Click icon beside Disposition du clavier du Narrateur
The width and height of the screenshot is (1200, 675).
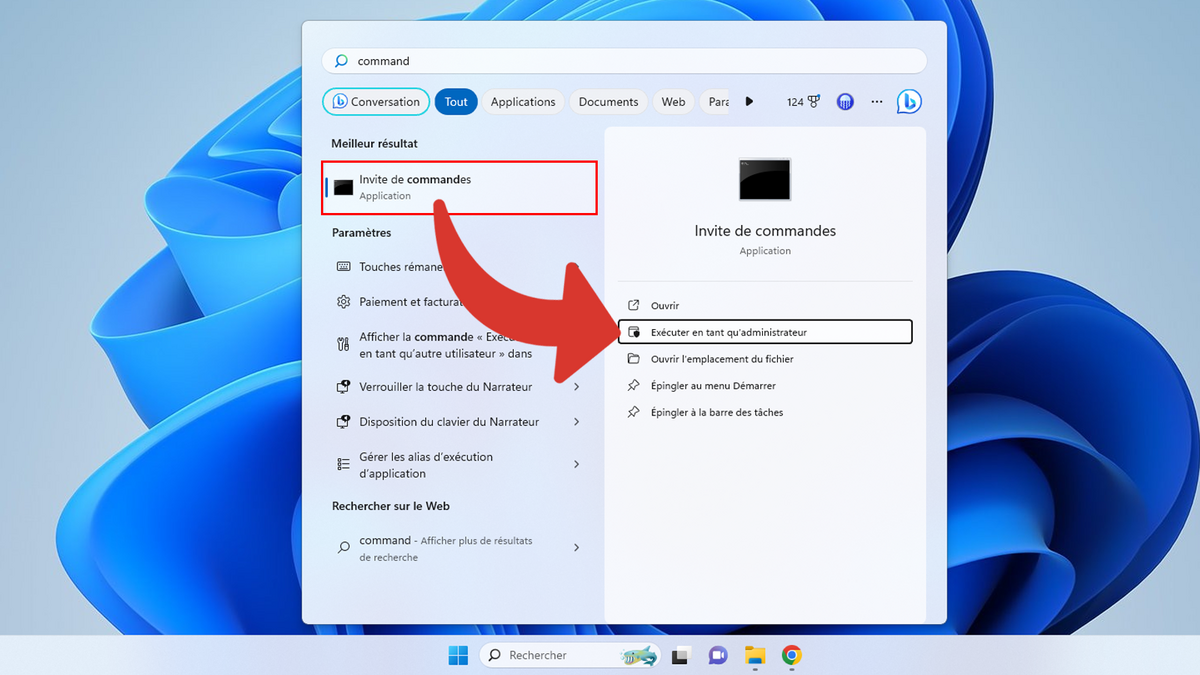click(x=343, y=422)
